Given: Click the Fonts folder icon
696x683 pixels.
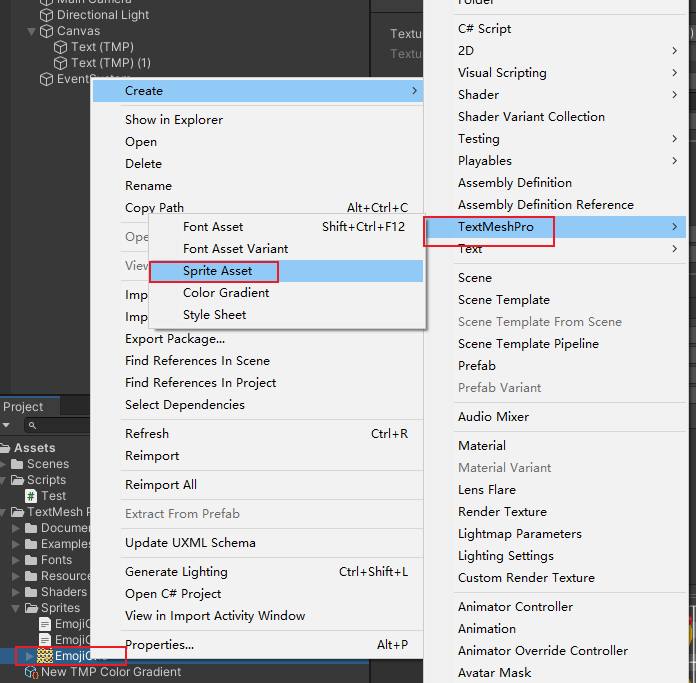Looking at the screenshot, I should [31, 560].
